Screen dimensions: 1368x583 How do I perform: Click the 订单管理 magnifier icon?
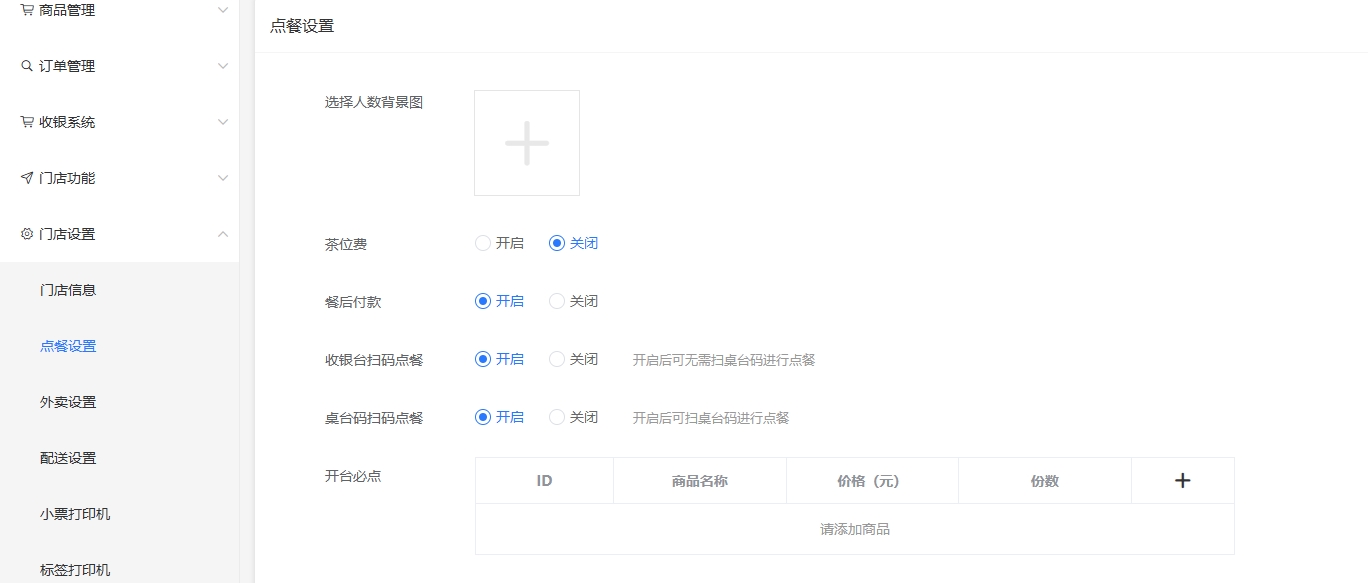point(27,66)
